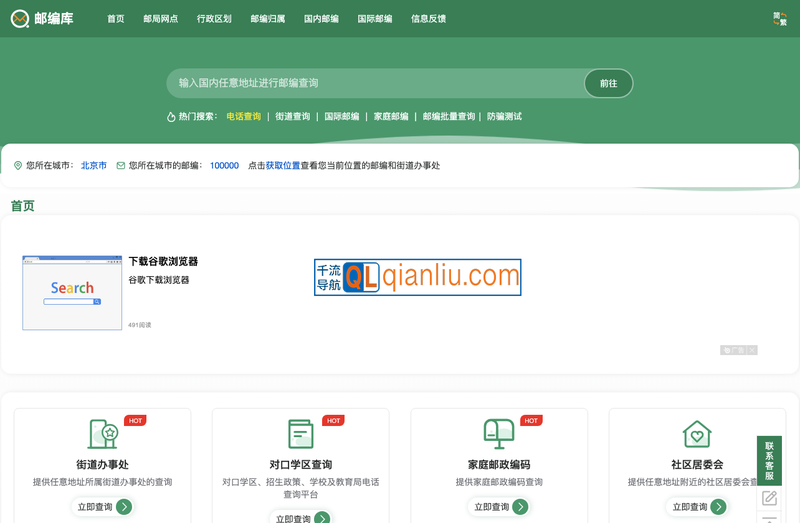
Task: Select 家庭邮编 hot search link
Action: (391, 117)
